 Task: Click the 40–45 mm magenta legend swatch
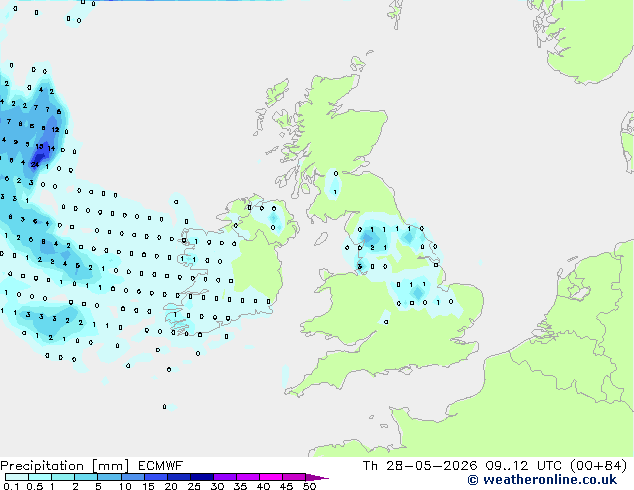coord(271,477)
